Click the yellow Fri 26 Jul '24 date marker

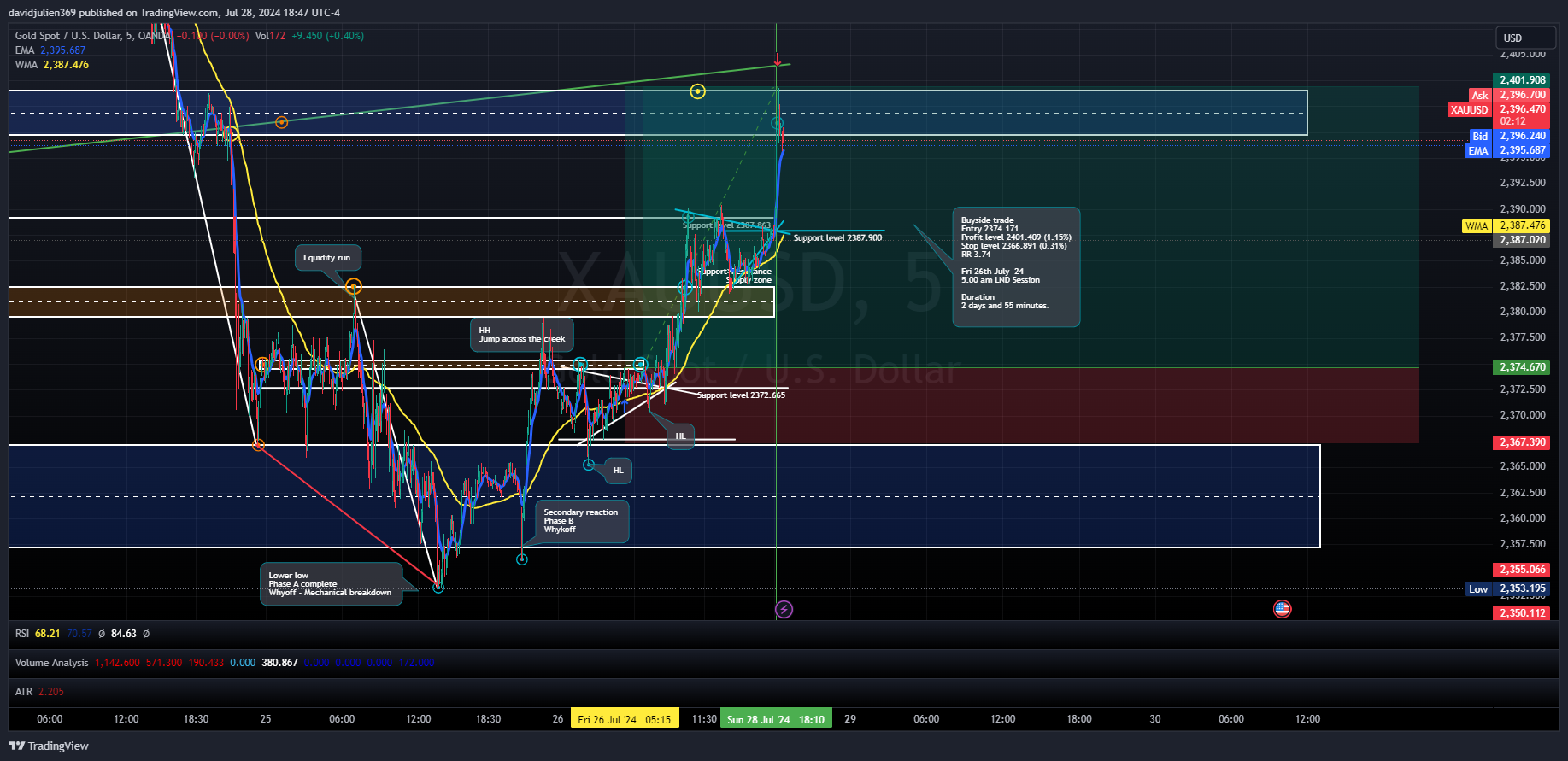(x=625, y=719)
